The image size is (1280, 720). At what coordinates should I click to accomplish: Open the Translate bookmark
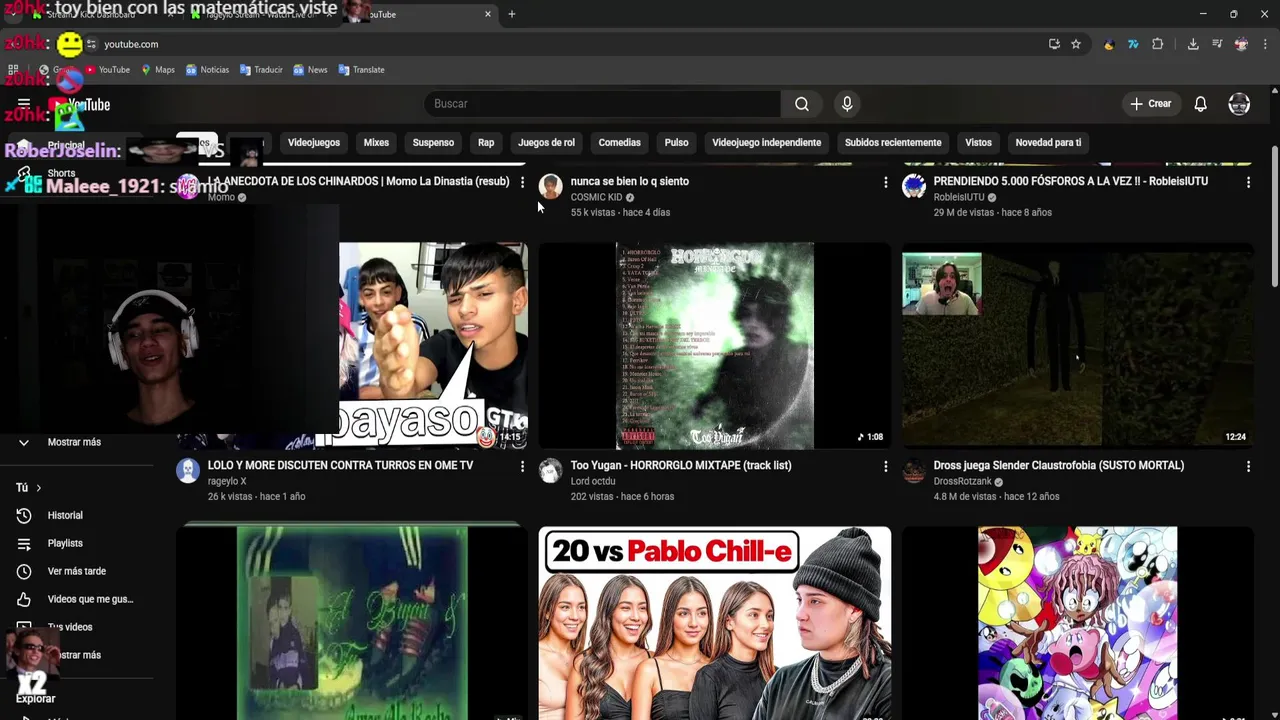[361, 70]
